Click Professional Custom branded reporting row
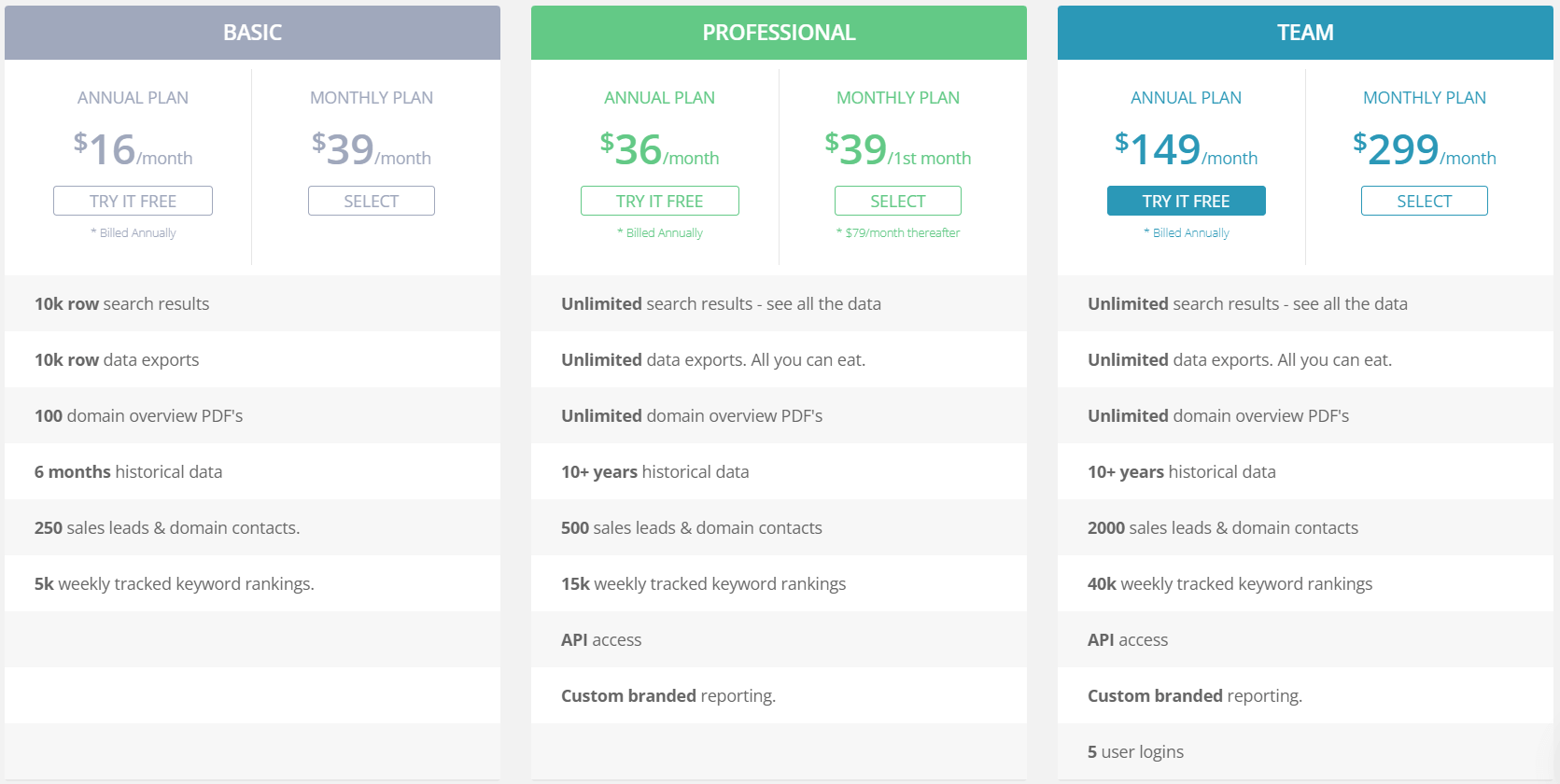 pyautogui.click(x=779, y=695)
